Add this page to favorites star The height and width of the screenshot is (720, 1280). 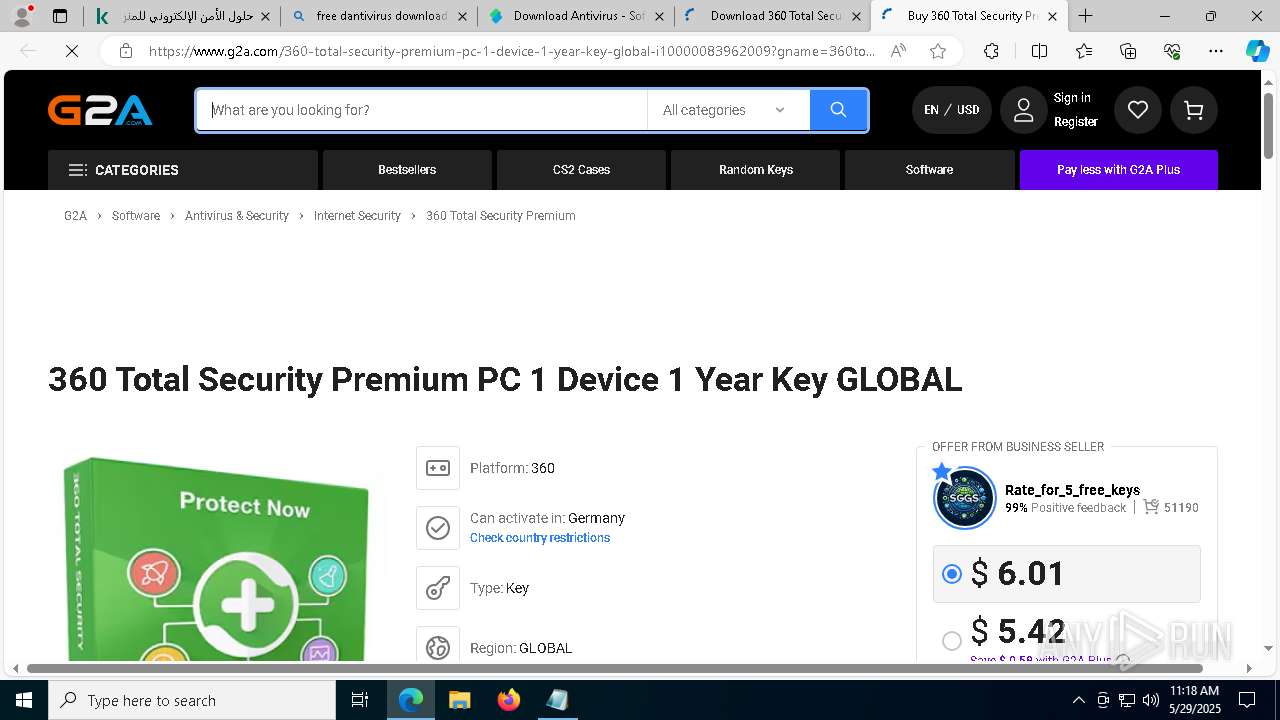[x=938, y=51]
